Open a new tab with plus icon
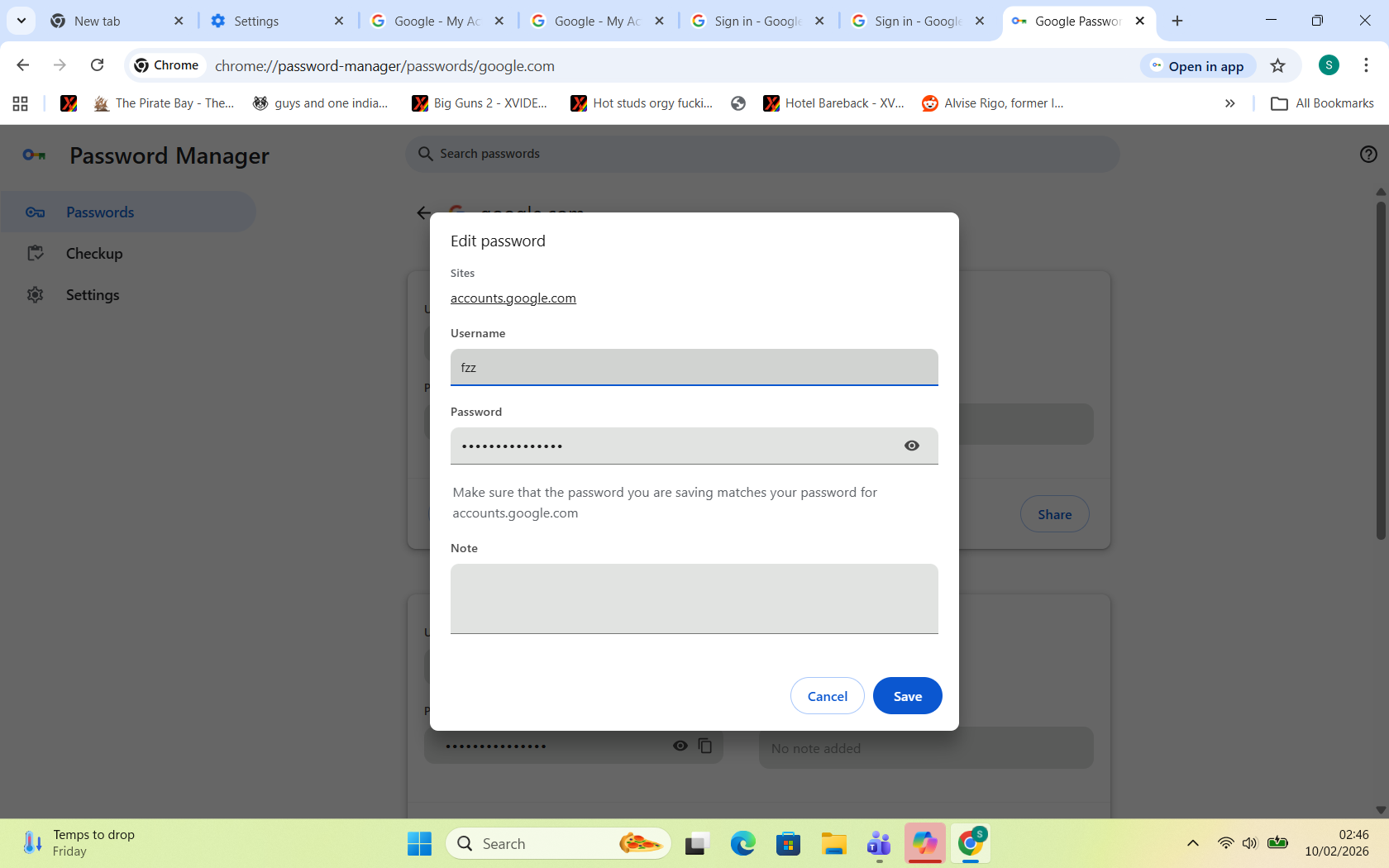This screenshot has width=1389, height=868. click(x=1177, y=21)
